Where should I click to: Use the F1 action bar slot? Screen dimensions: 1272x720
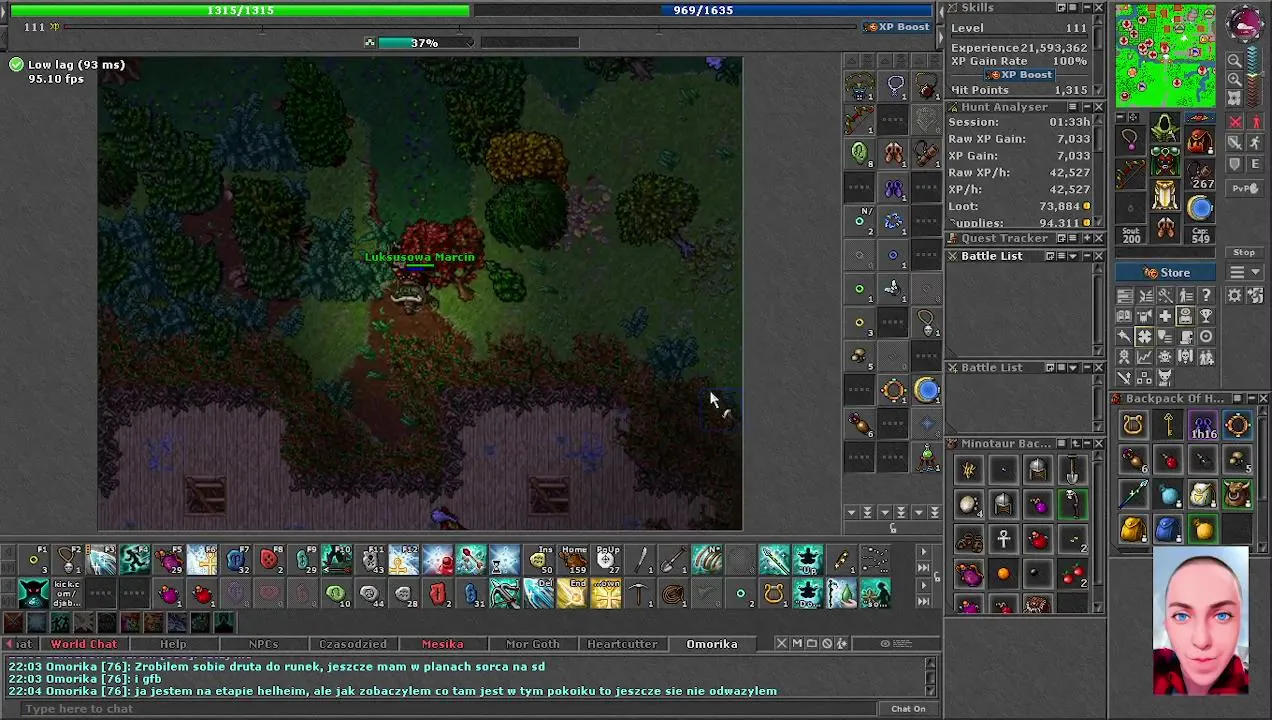(33, 559)
